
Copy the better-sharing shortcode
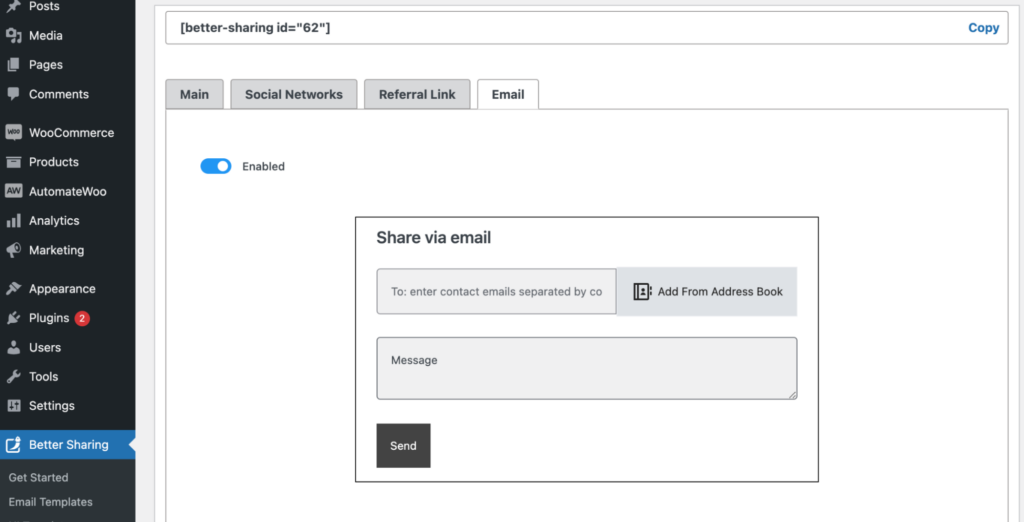(984, 27)
